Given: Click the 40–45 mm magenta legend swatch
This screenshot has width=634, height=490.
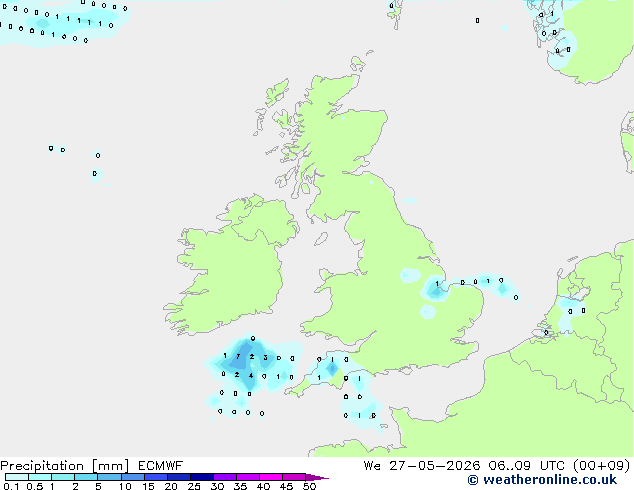Looking at the screenshot, I should [271, 477].
